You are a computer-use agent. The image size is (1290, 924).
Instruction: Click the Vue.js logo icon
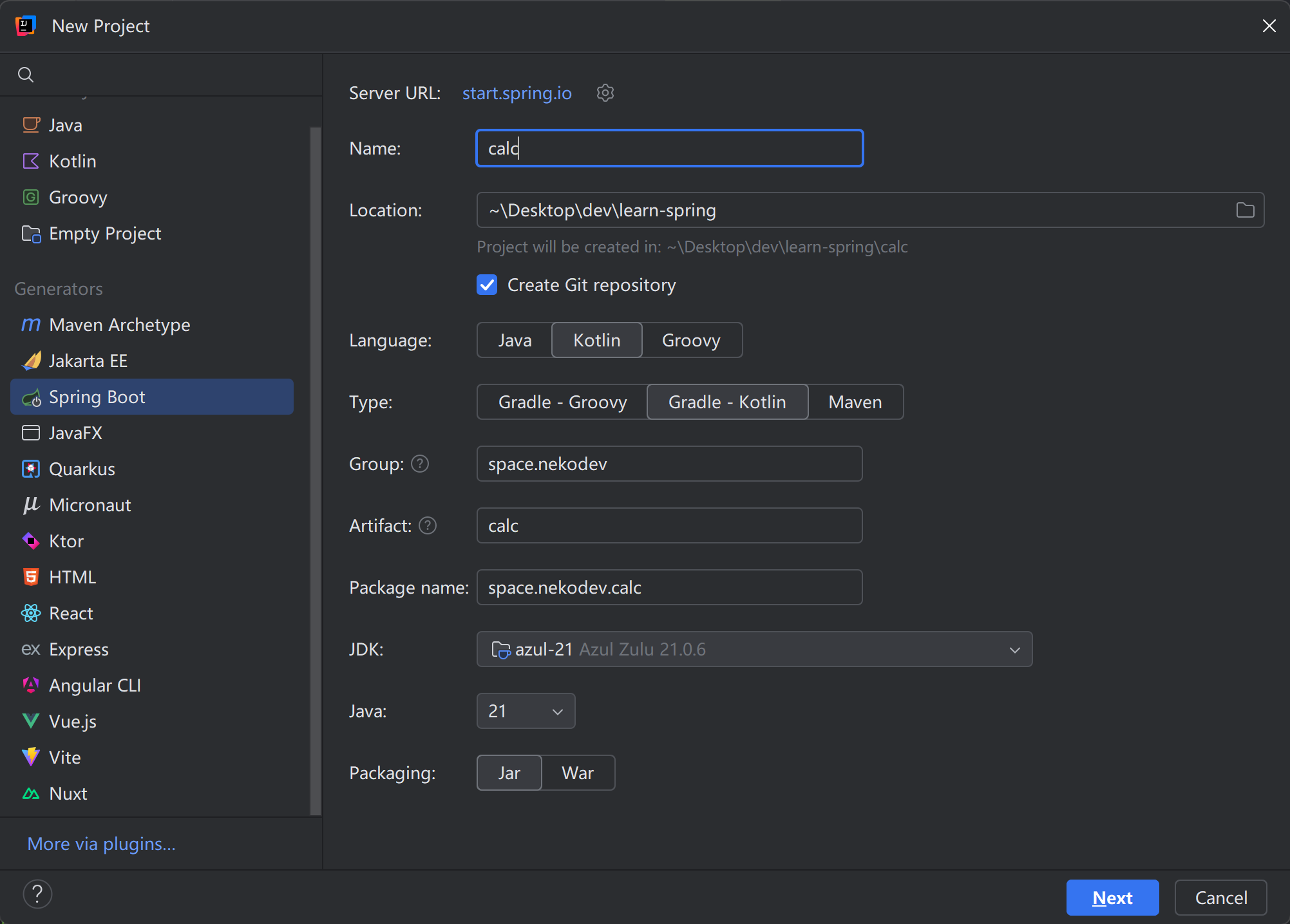point(31,721)
